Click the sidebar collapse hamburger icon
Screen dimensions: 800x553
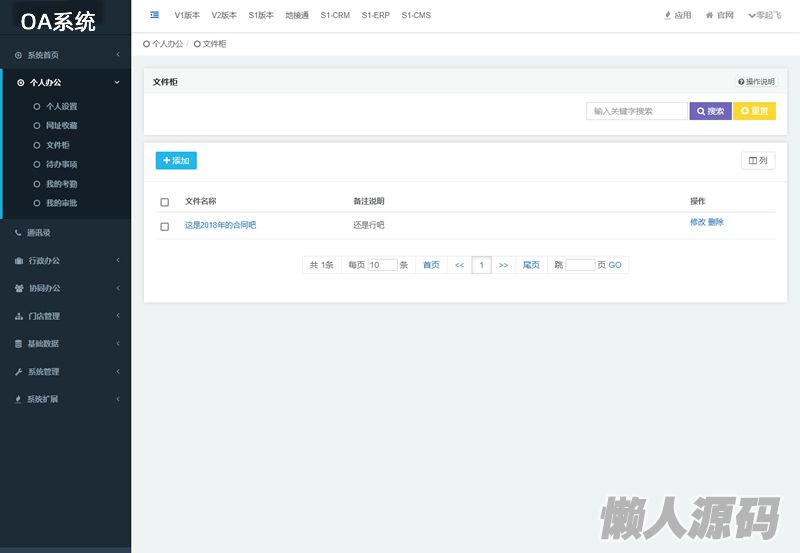pyautogui.click(x=154, y=15)
